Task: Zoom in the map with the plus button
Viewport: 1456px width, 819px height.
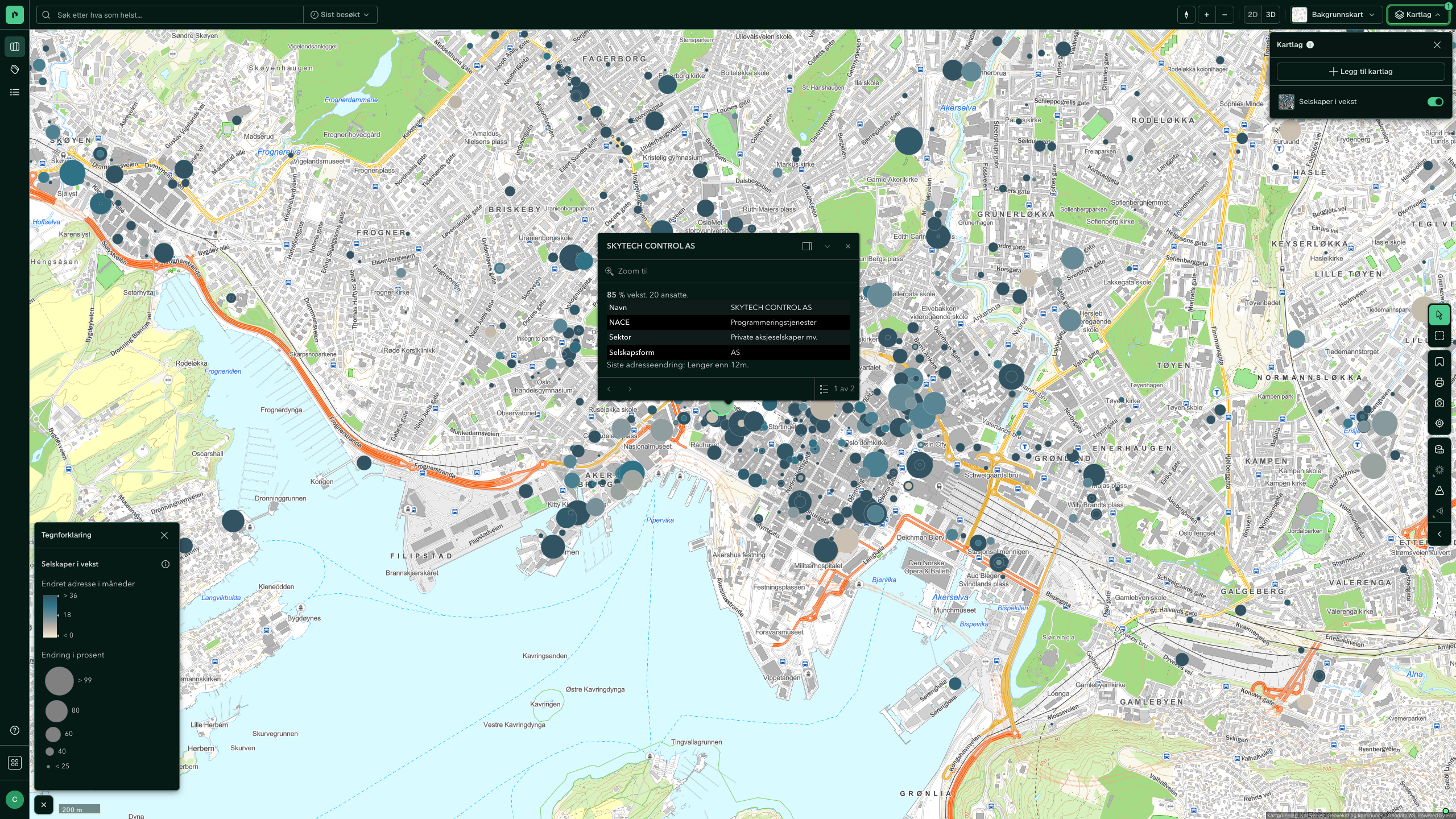Action: click(x=1206, y=15)
